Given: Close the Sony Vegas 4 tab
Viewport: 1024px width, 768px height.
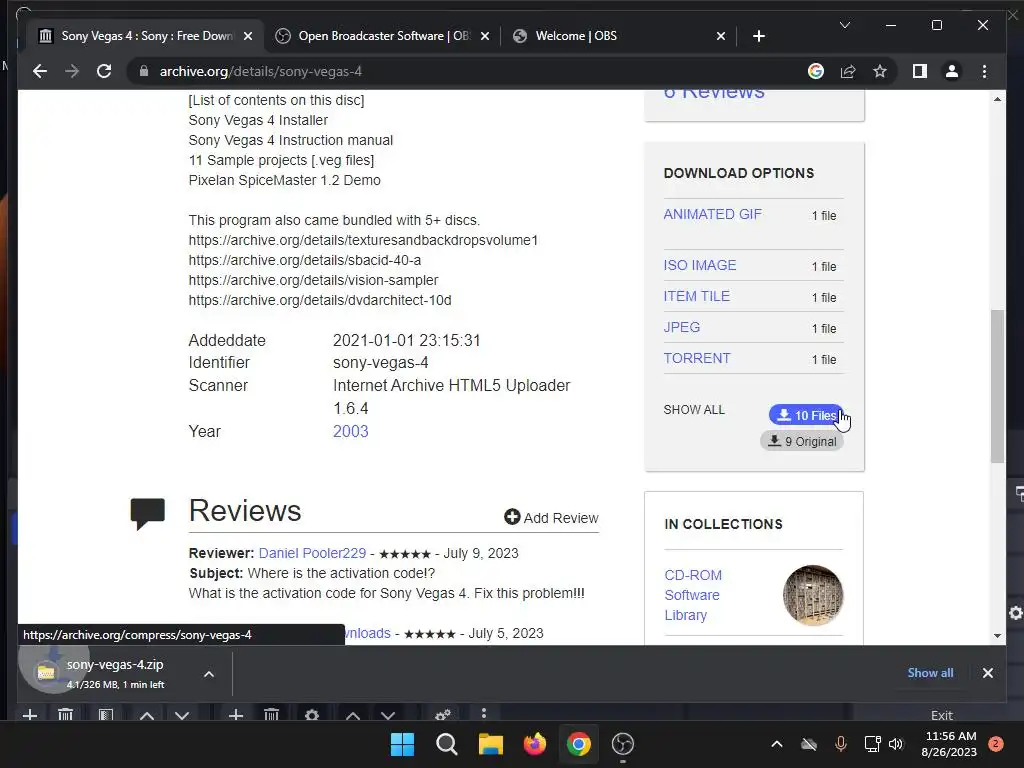Looking at the screenshot, I should 248,36.
